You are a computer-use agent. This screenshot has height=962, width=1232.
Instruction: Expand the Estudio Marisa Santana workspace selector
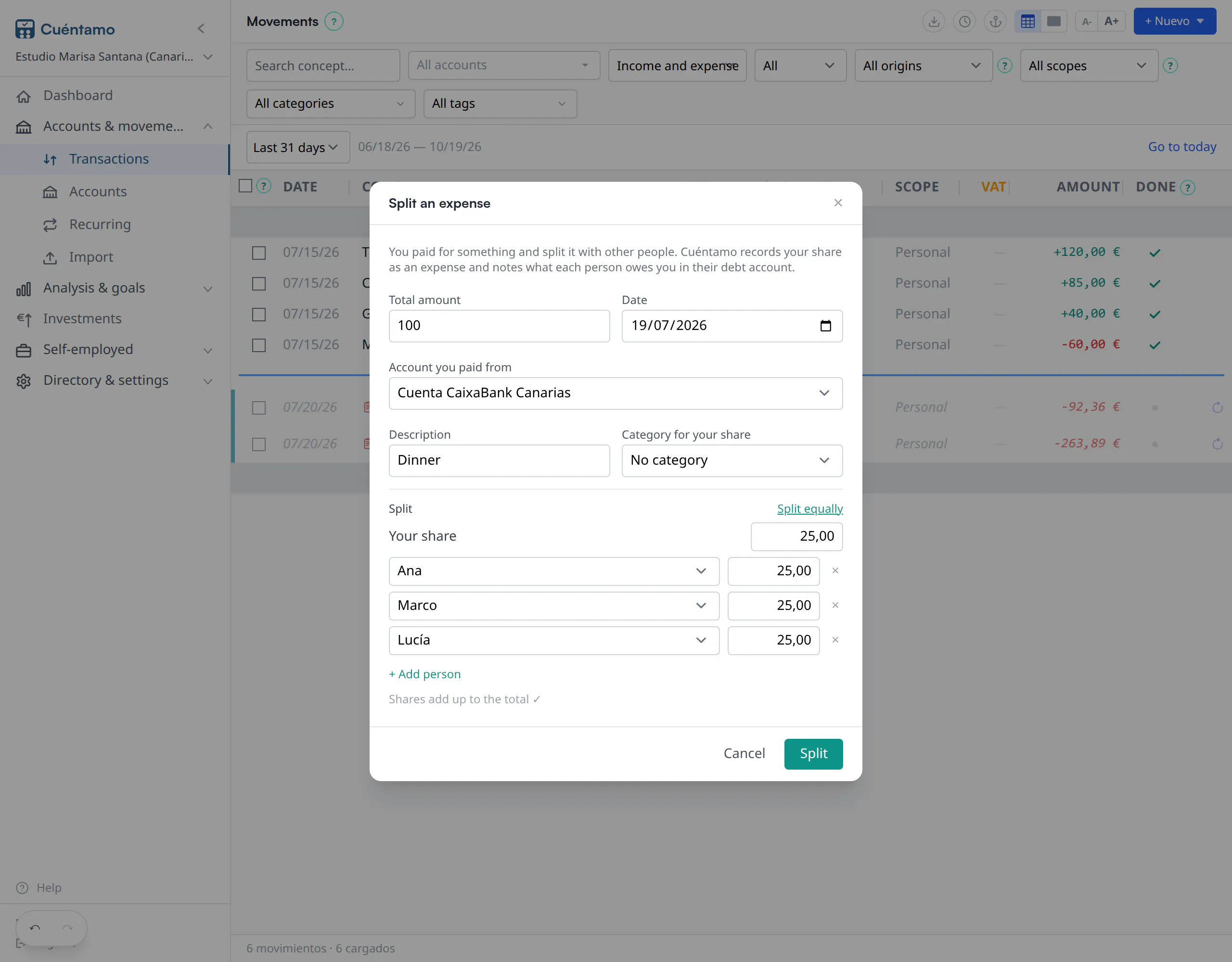coord(114,56)
